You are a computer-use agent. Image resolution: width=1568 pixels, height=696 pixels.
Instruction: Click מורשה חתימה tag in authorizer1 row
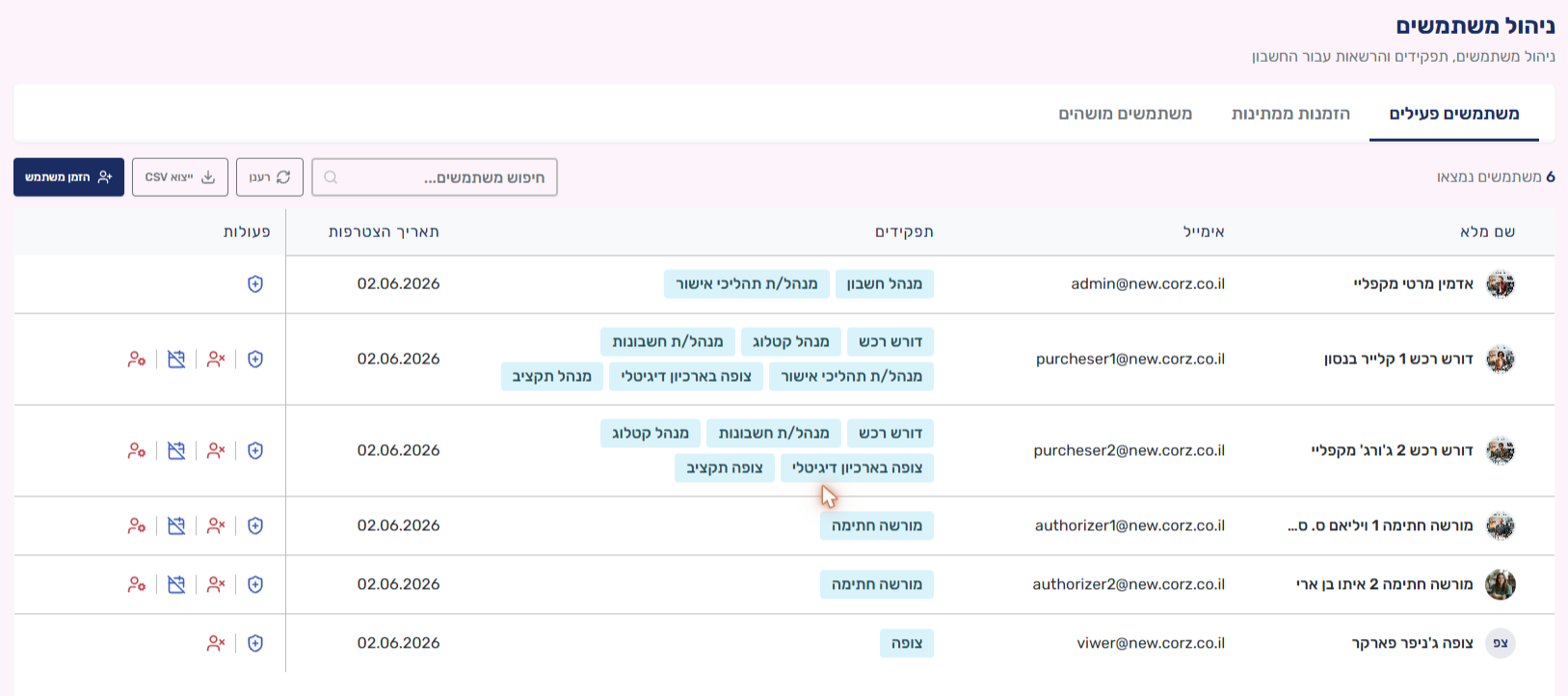[x=877, y=526]
